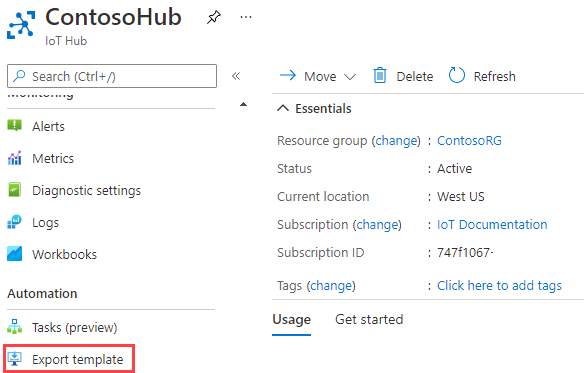Open Logs in the sidebar menu
This screenshot has width=584, height=373.
click(x=45, y=222)
